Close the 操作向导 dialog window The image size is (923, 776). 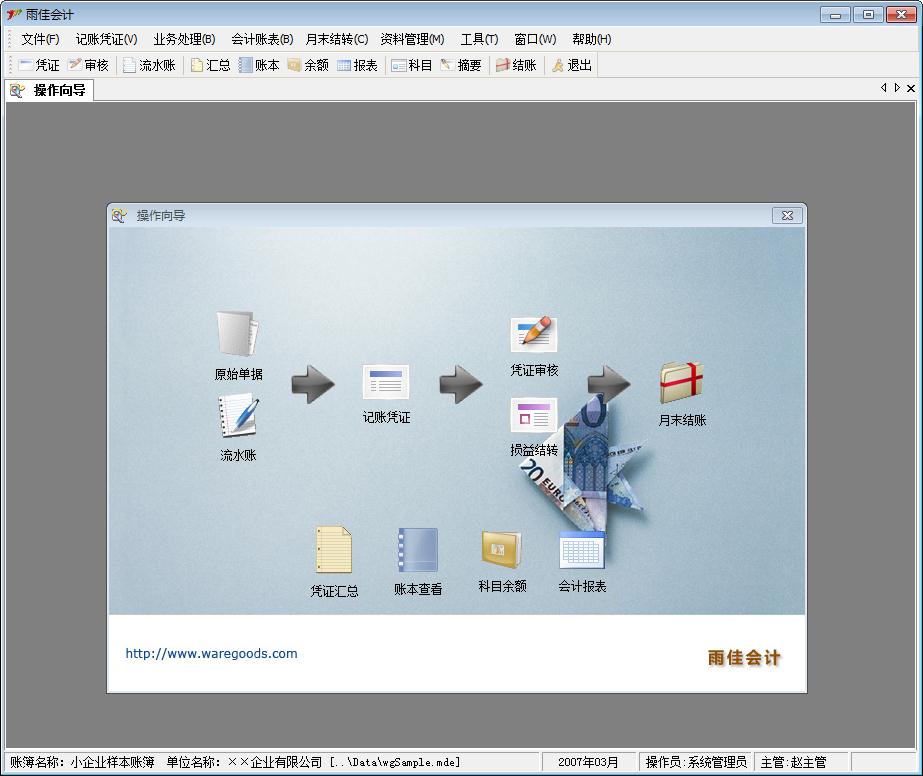(x=787, y=215)
